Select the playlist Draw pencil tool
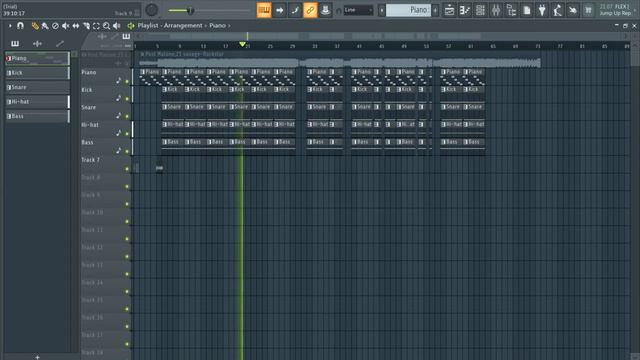The height and width of the screenshot is (360, 640). (x=35, y=26)
